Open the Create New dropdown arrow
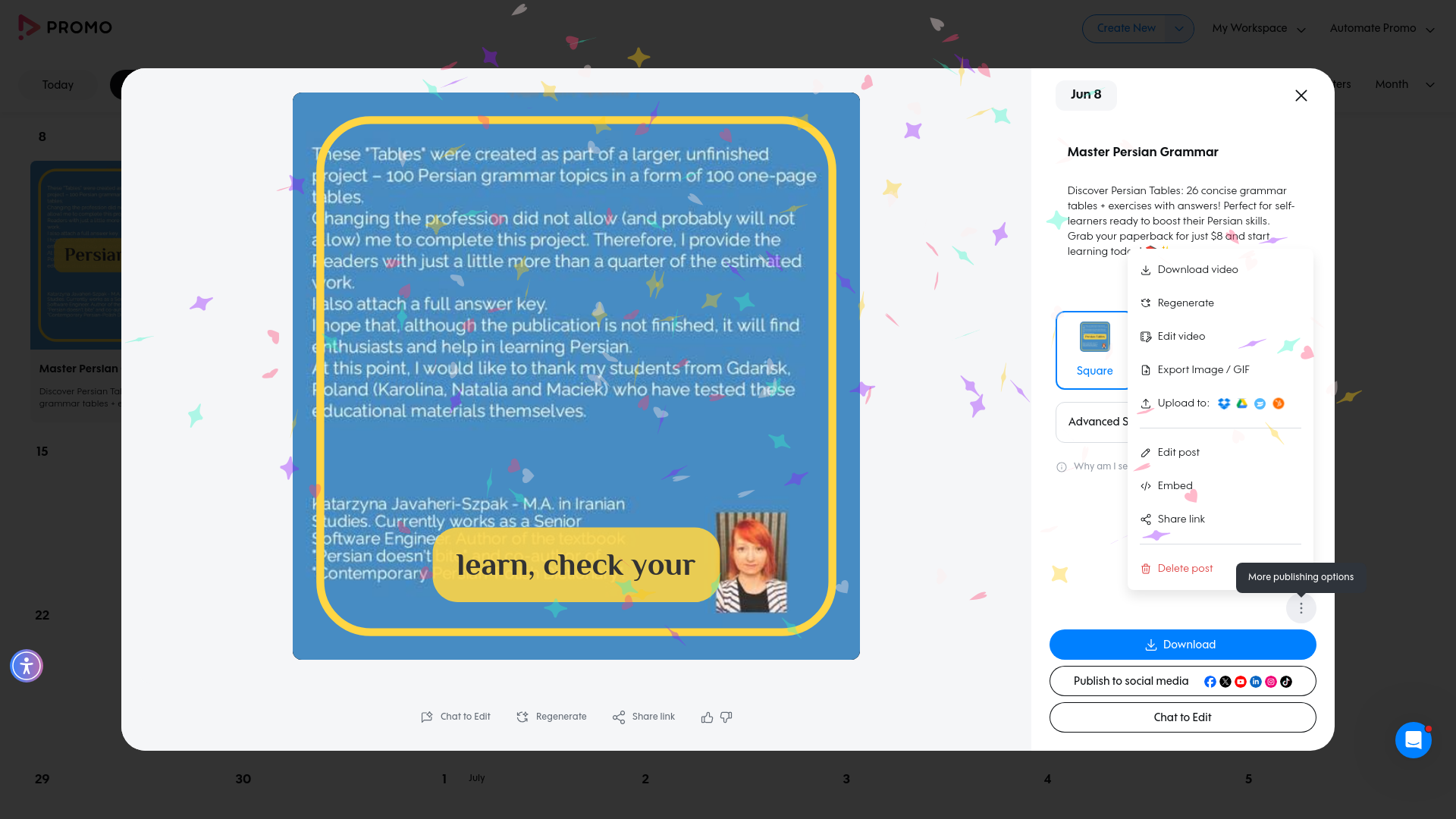This screenshot has height=819, width=1456. 1179,29
